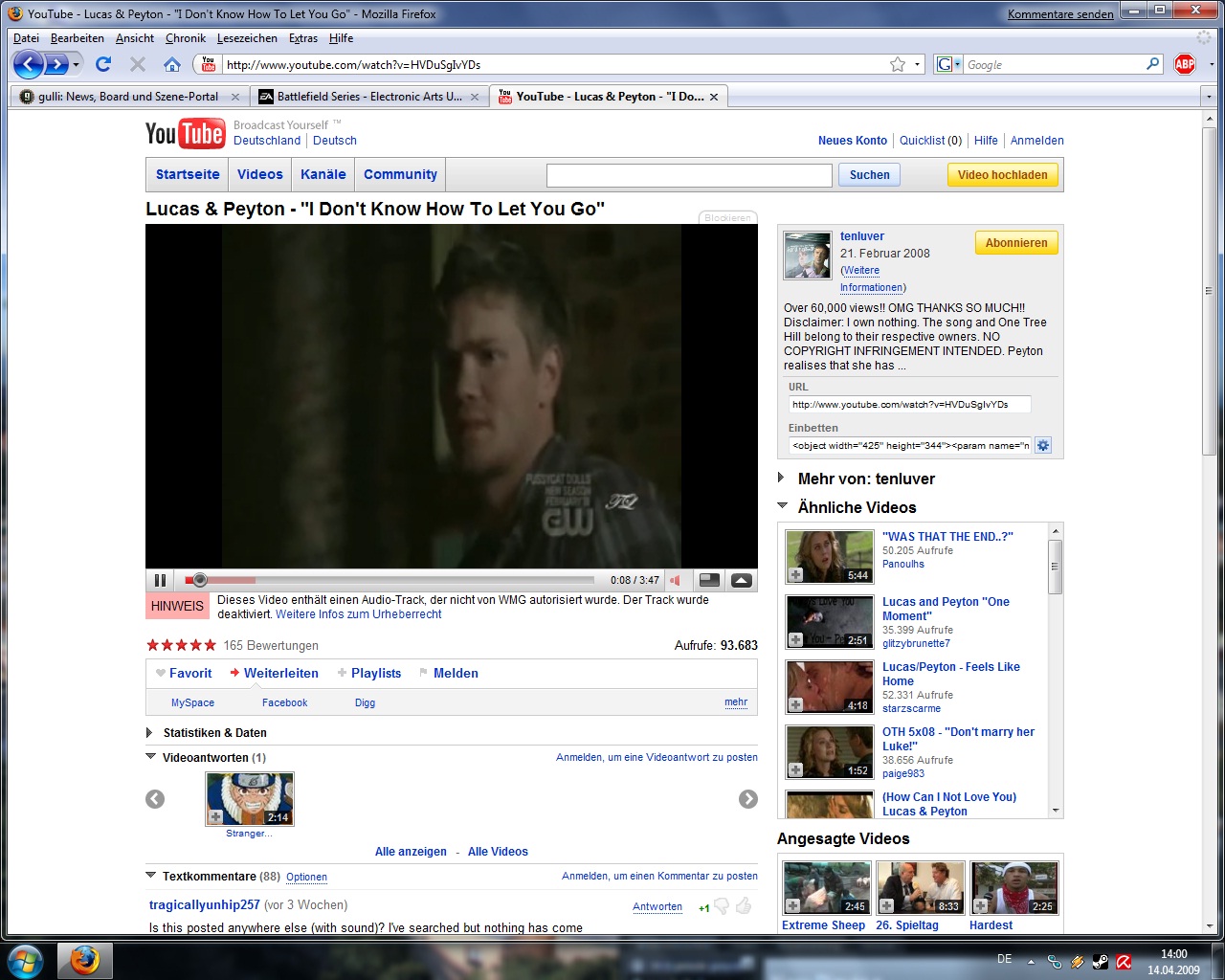Open the Adblock Plus ABP icon
Image resolution: width=1225 pixels, height=980 pixels.
(1185, 64)
